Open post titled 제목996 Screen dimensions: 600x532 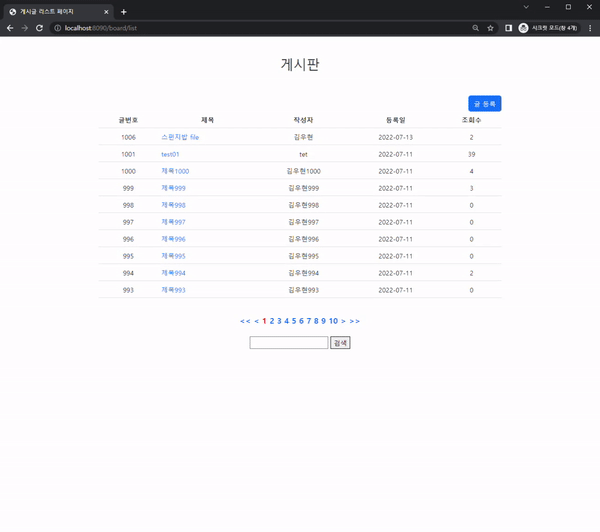173,239
